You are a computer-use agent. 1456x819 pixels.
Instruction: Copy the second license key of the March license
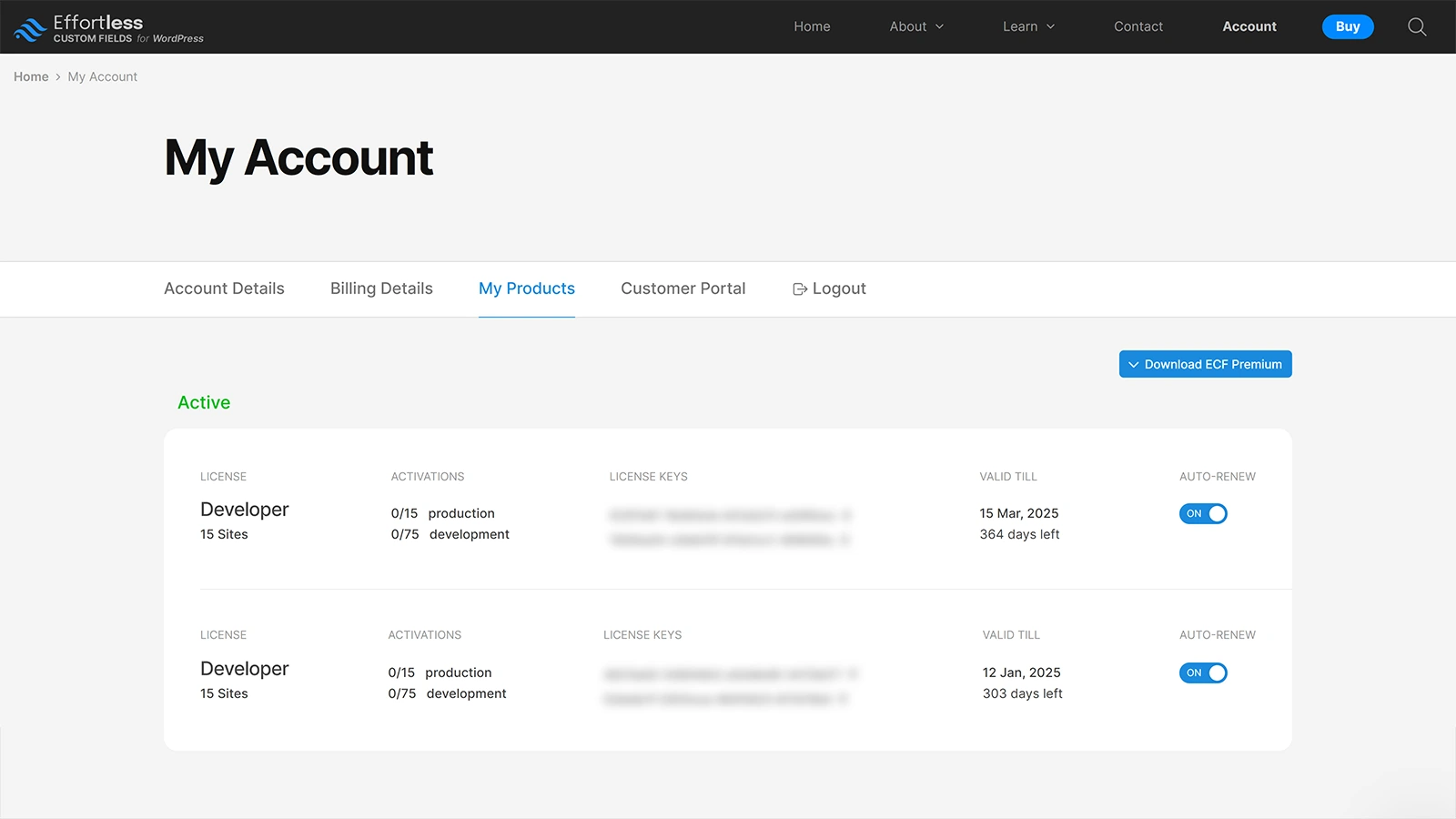(845, 540)
